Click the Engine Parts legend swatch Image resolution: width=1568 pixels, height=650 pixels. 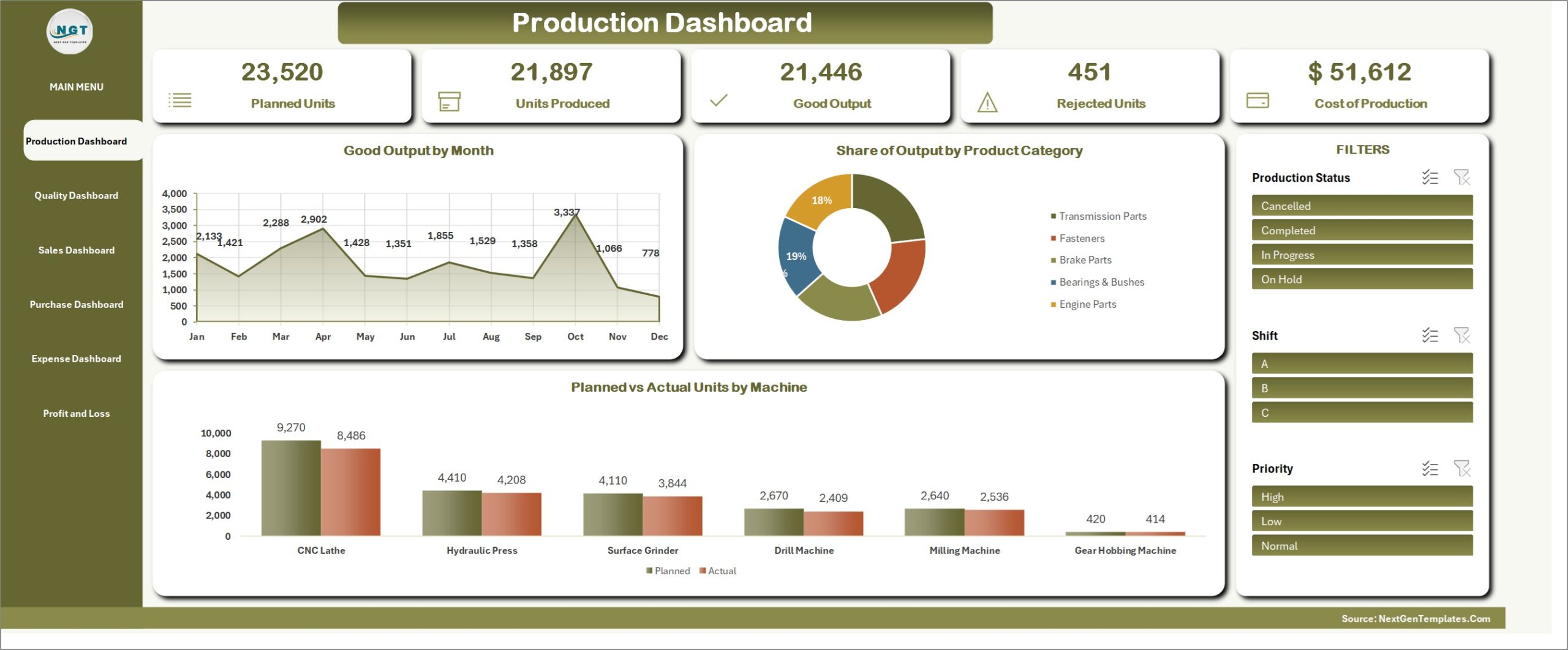click(x=1053, y=304)
